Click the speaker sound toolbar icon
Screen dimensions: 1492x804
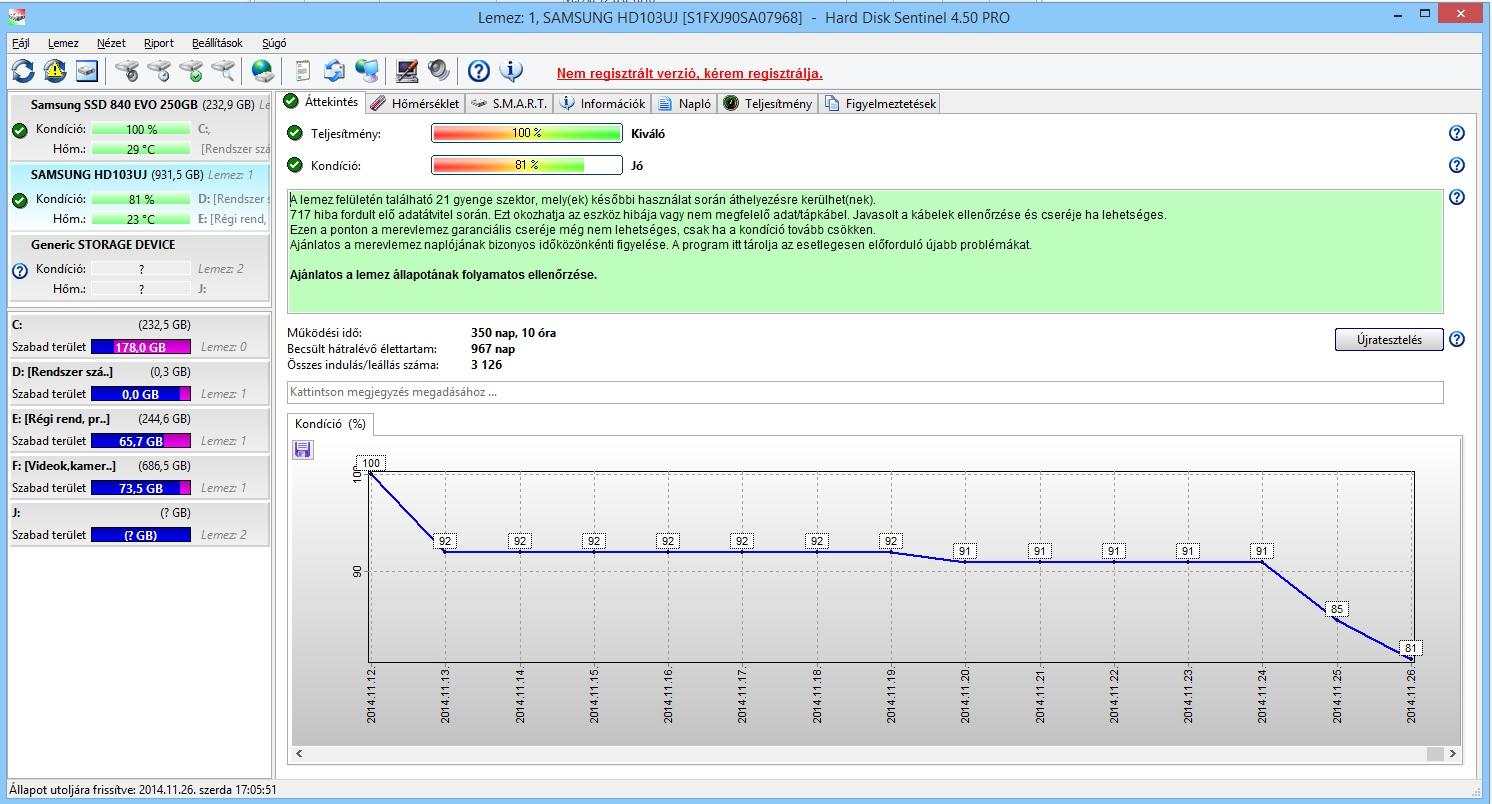coord(438,71)
